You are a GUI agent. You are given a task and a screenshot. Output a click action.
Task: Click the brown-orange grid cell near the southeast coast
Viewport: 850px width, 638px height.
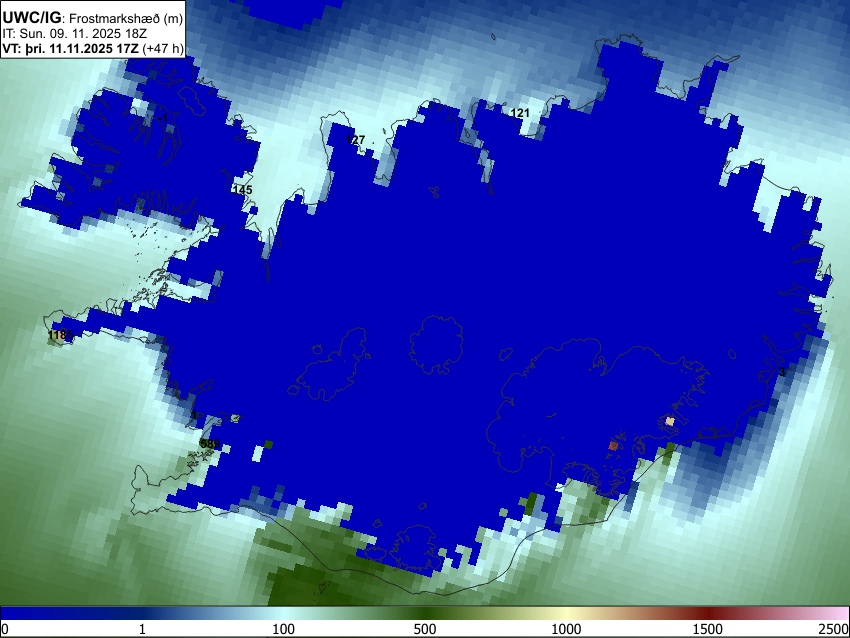[613, 445]
